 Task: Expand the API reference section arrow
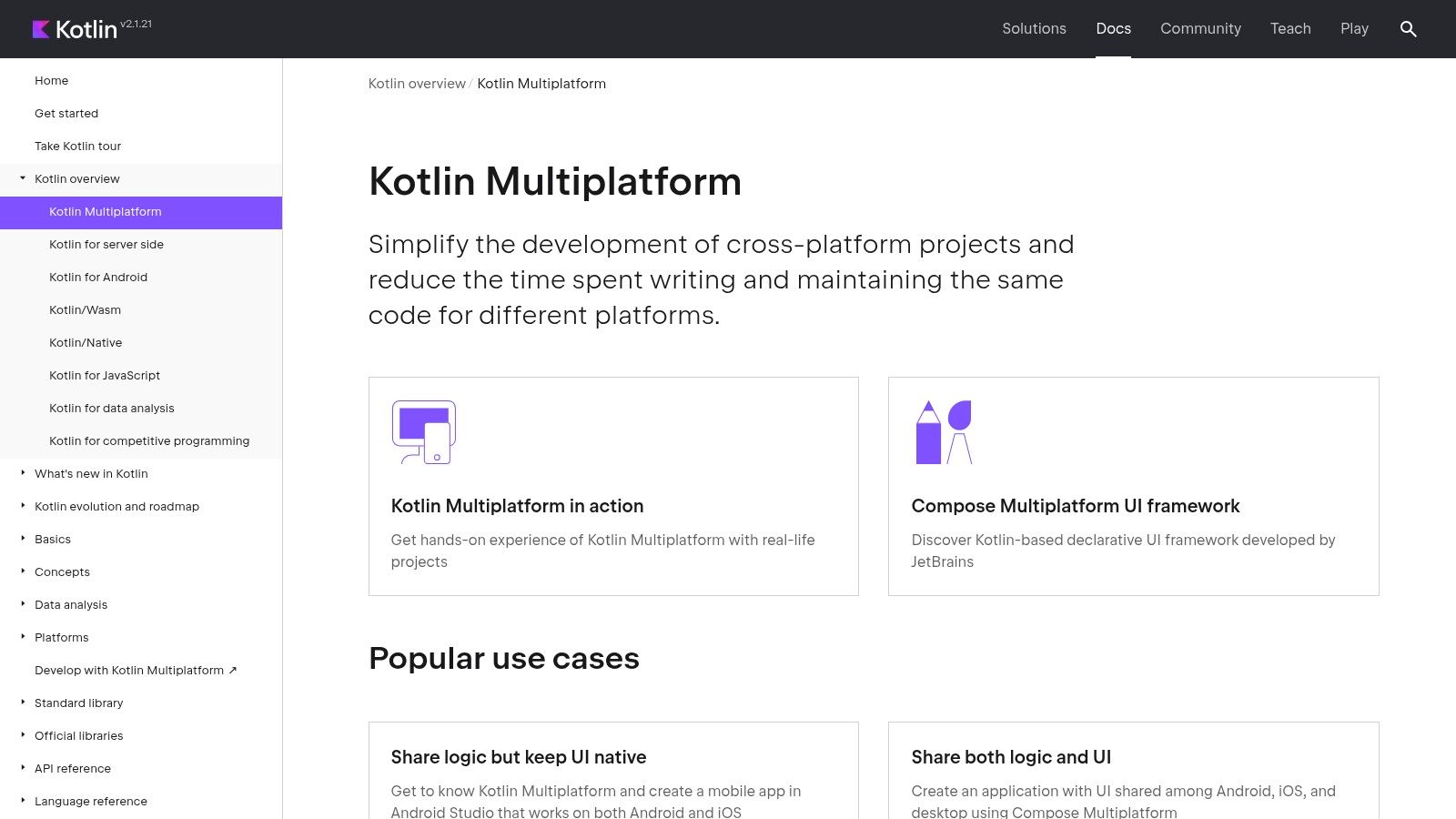pyautogui.click(x=23, y=768)
